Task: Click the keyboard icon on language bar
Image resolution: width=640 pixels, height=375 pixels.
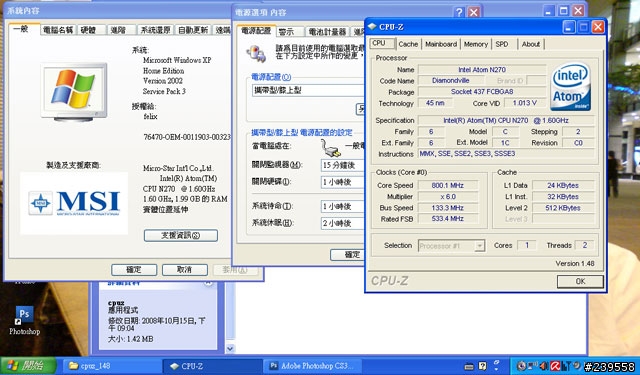Action: click(x=469, y=366)
